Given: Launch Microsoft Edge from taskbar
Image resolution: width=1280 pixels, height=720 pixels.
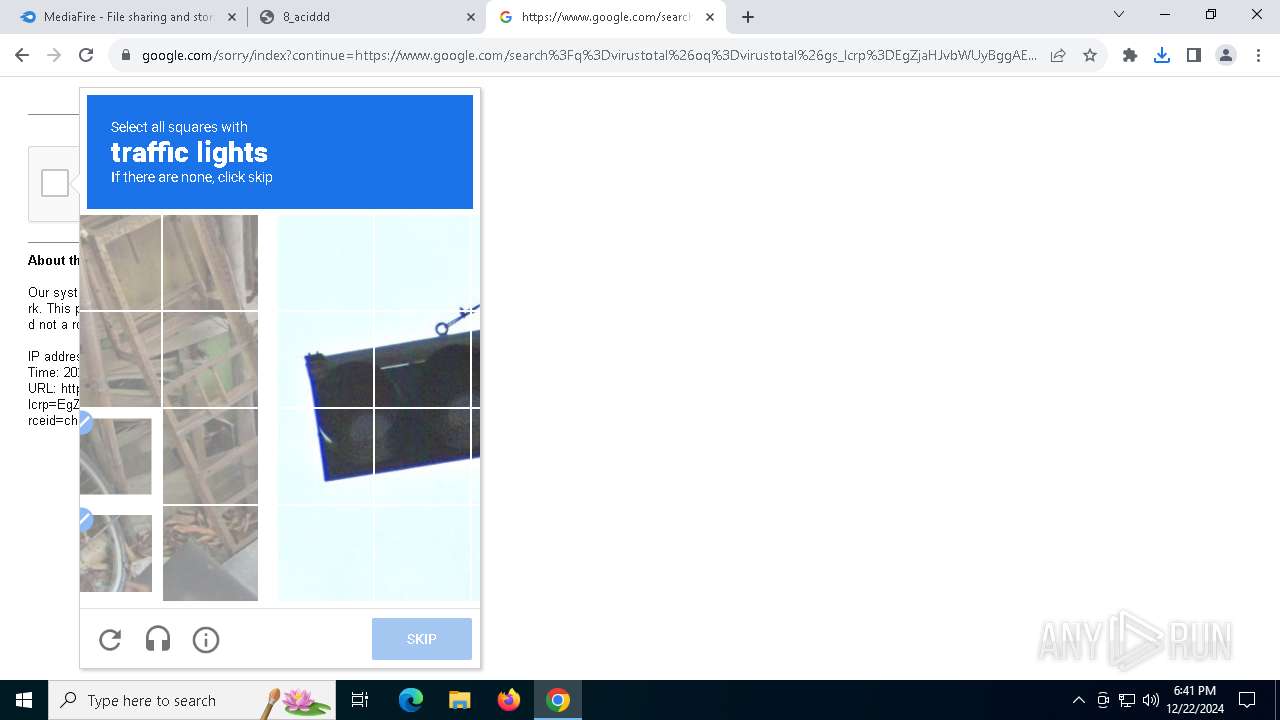Looking at the screenshot, I should click(x=411, y=700).
